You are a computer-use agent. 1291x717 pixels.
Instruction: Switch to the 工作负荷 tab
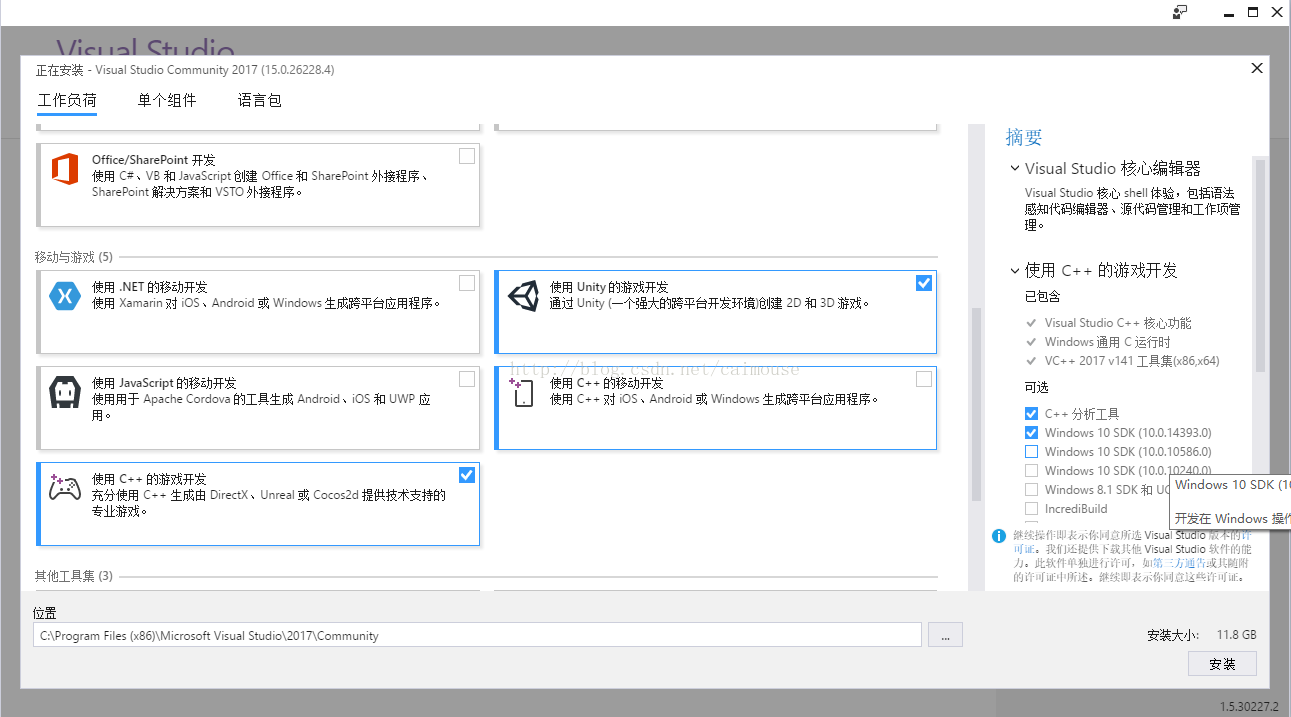(x=67, y=100)
